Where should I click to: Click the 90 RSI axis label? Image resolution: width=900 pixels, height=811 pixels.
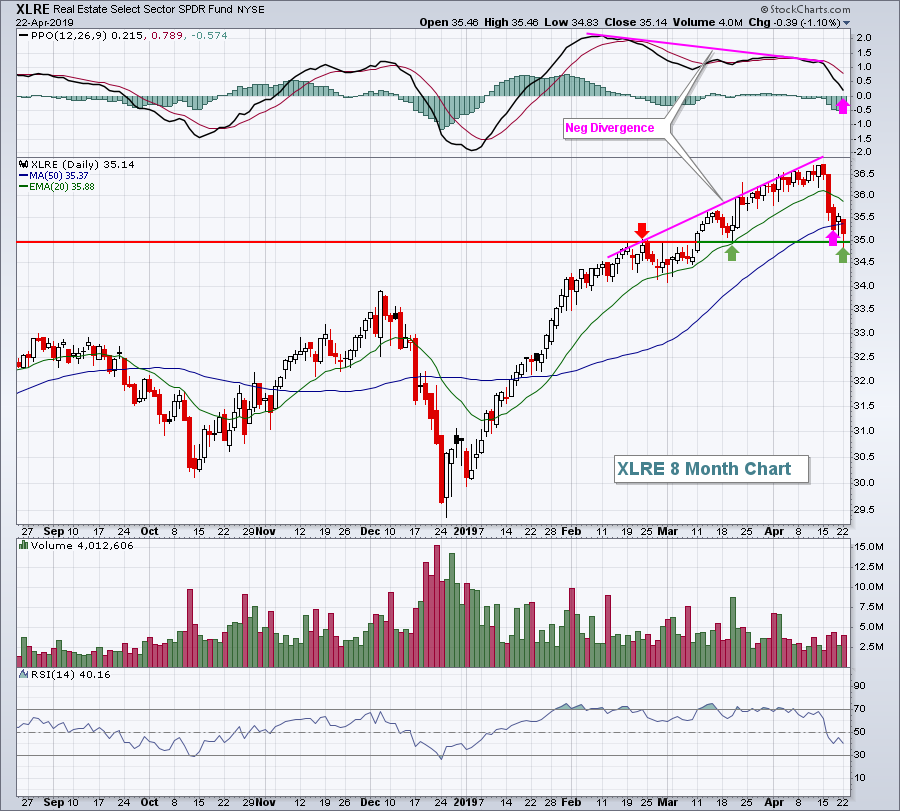click(859, 685)
